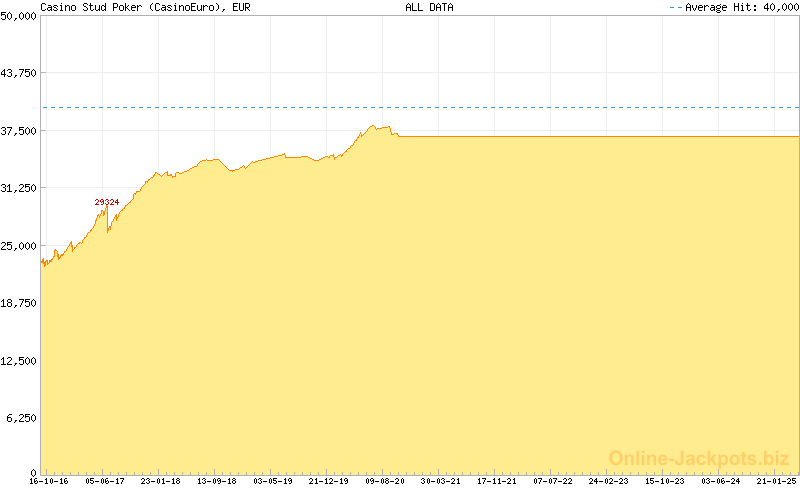800x490 pixels.
Task: Click the 09-08-20 date label
Action: coord(384,481)
